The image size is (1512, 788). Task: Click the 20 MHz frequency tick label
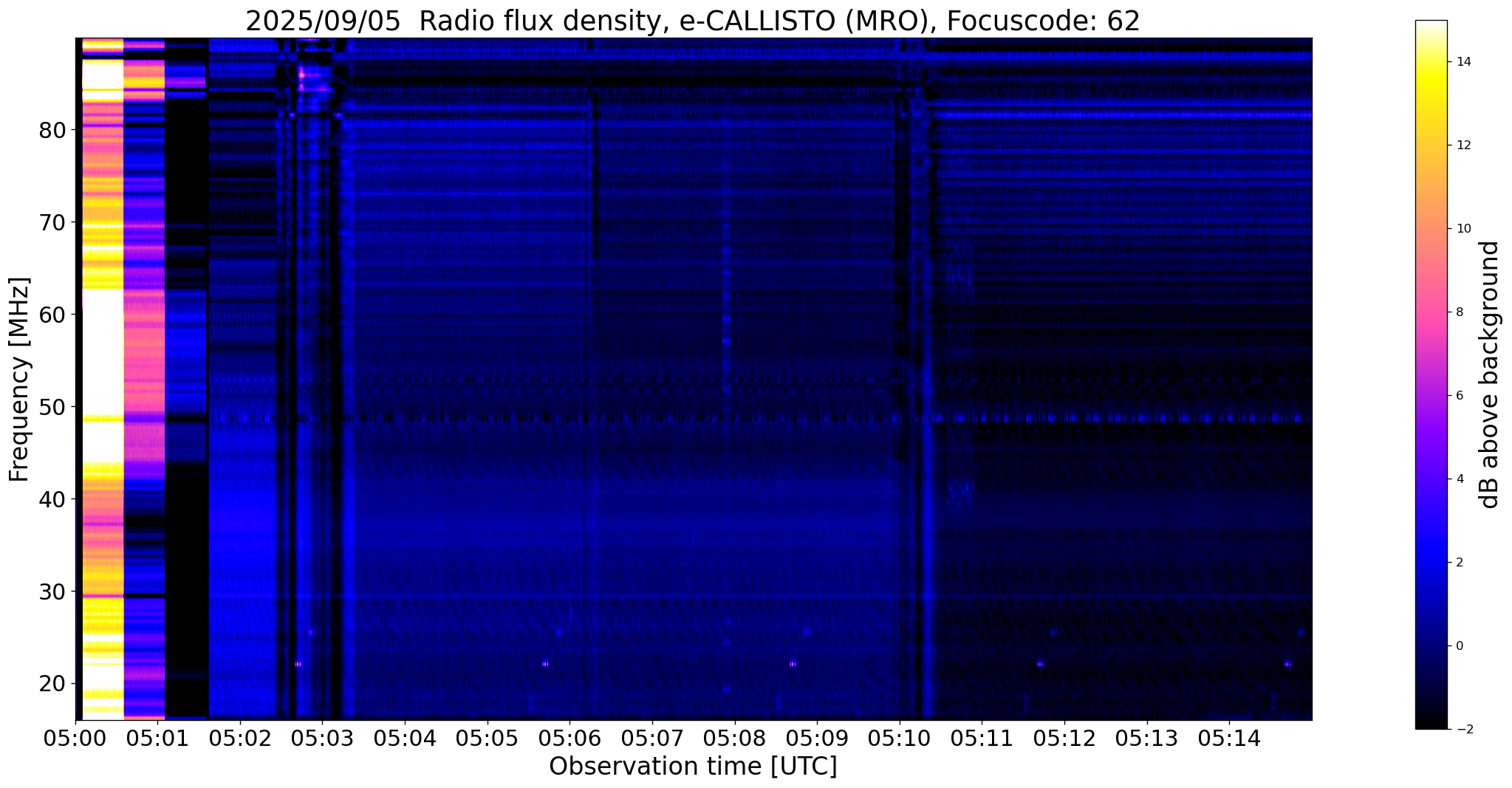[x=52, y=685]
